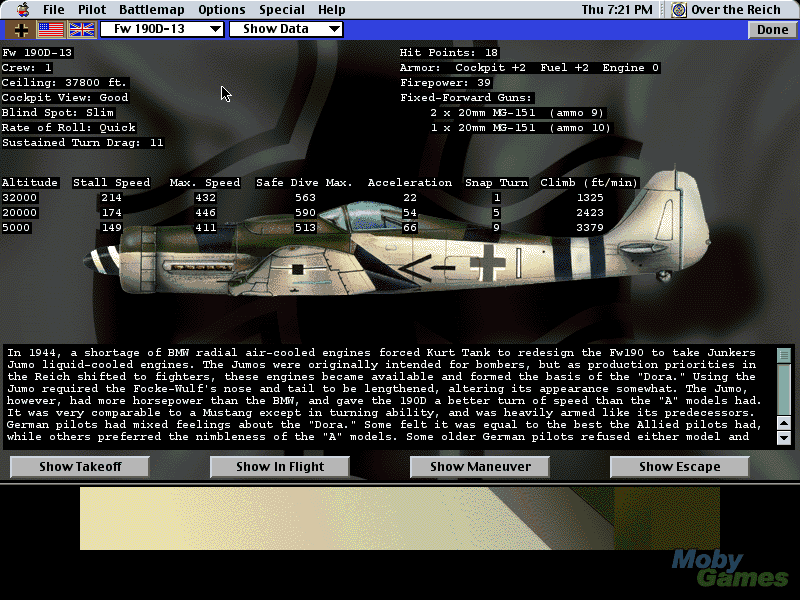
Task: Click the Show Escape button
Action: tap(680, 467)
